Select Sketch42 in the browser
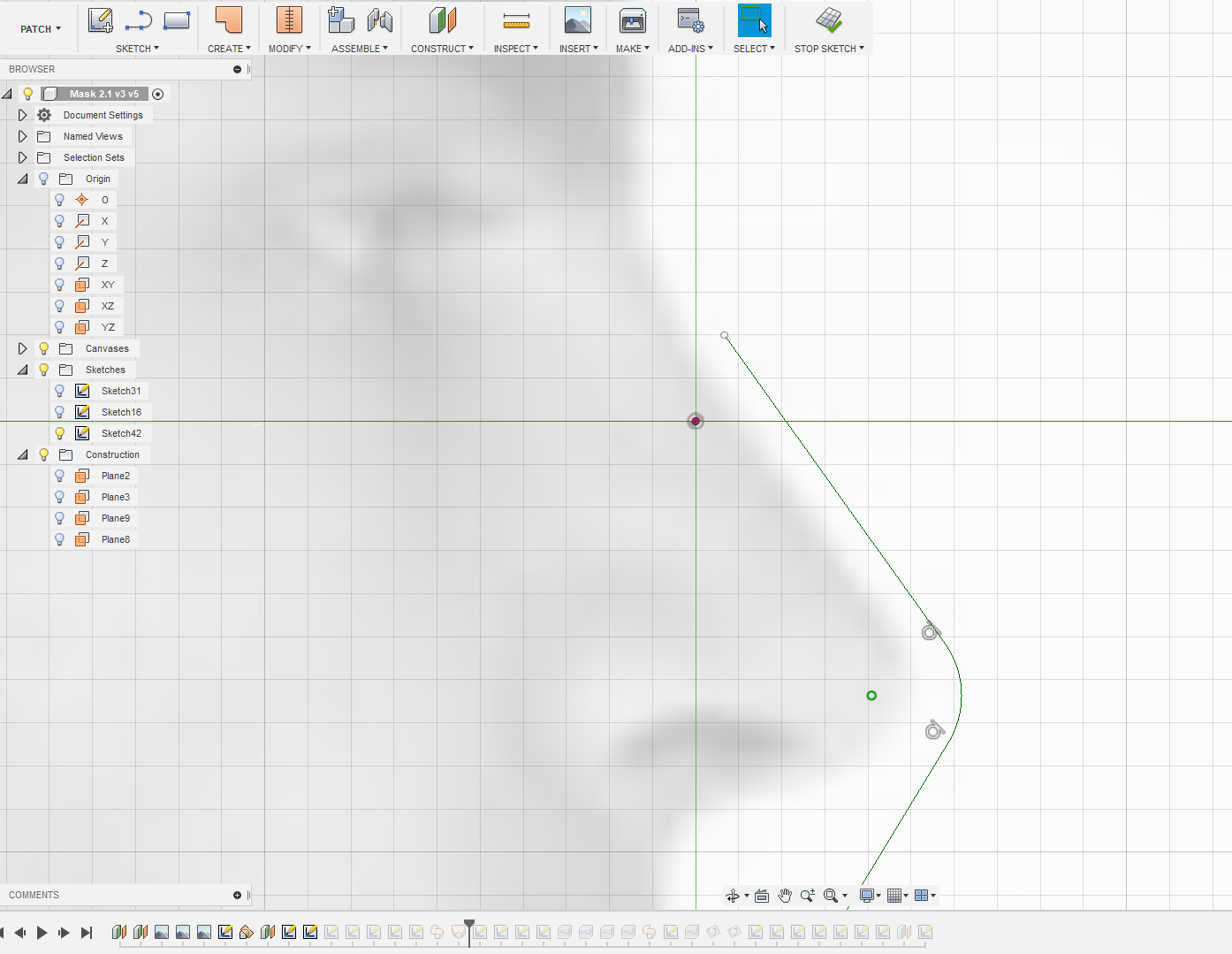Image resolution: width=1232 pixels, height=954 pixels. coord(122,433)
